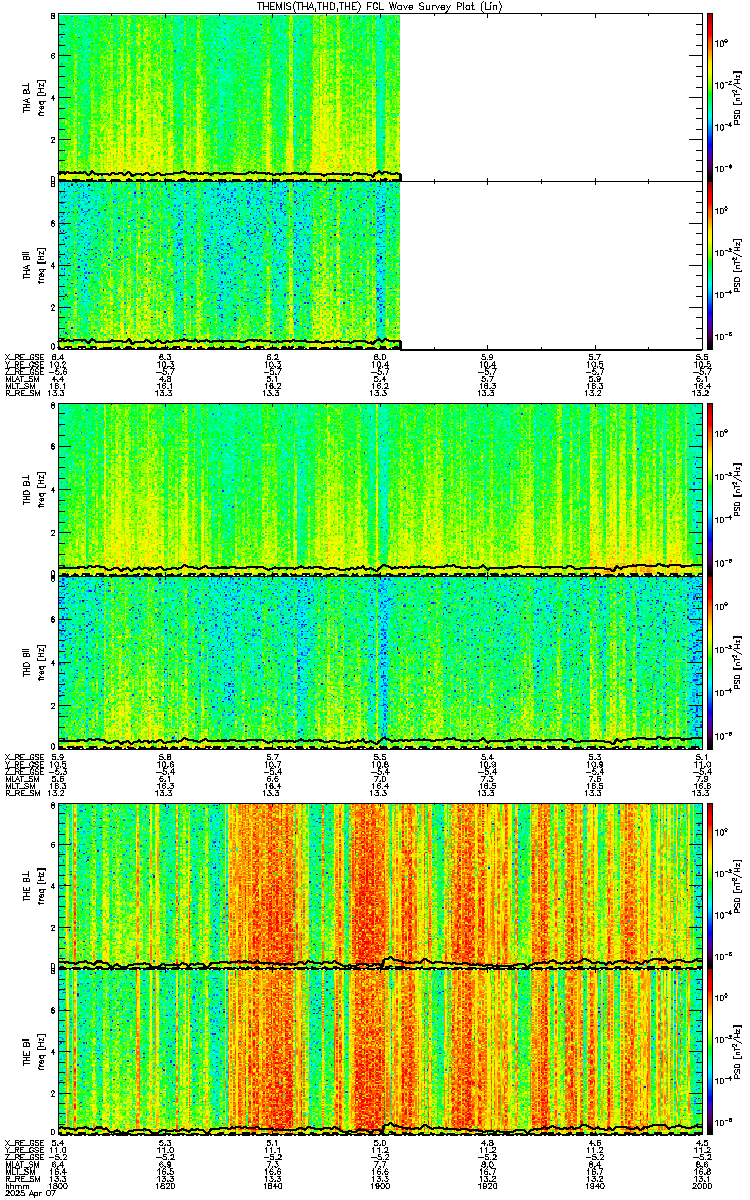750x1200 pixels.
Task: Click the MLT_SM row label under THA panels
Action: tap(20, 385)
